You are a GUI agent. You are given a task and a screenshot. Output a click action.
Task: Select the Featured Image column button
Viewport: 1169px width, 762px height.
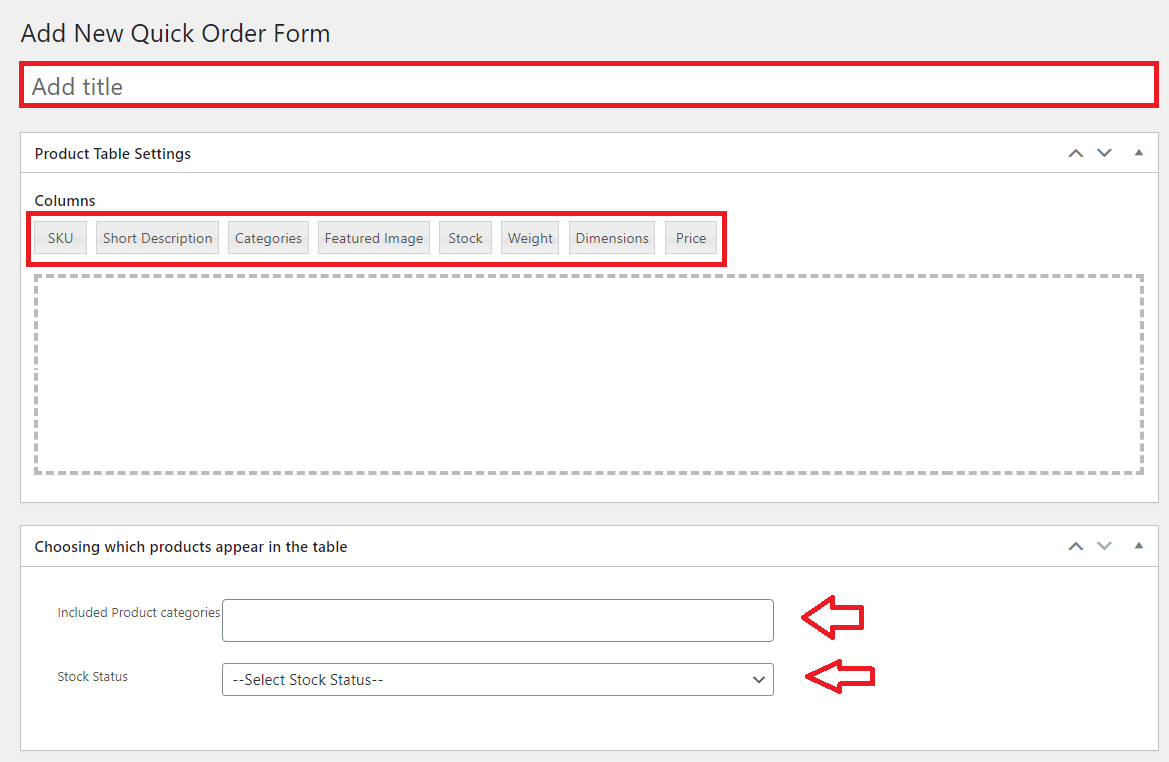374,238
